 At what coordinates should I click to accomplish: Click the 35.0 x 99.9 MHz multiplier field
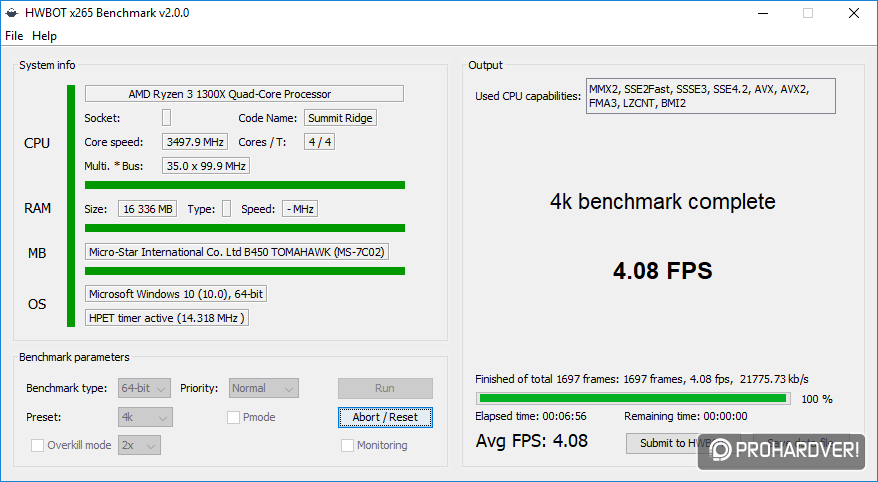[206, 166]
